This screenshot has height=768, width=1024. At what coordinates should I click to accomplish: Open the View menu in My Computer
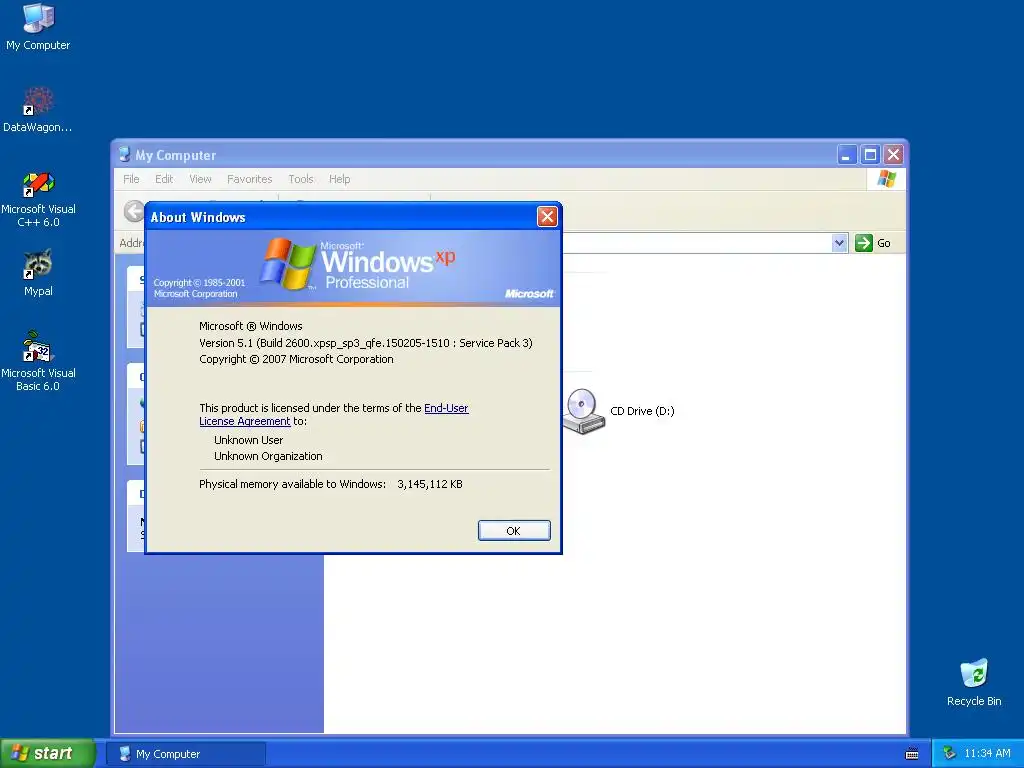coord(200,179)
